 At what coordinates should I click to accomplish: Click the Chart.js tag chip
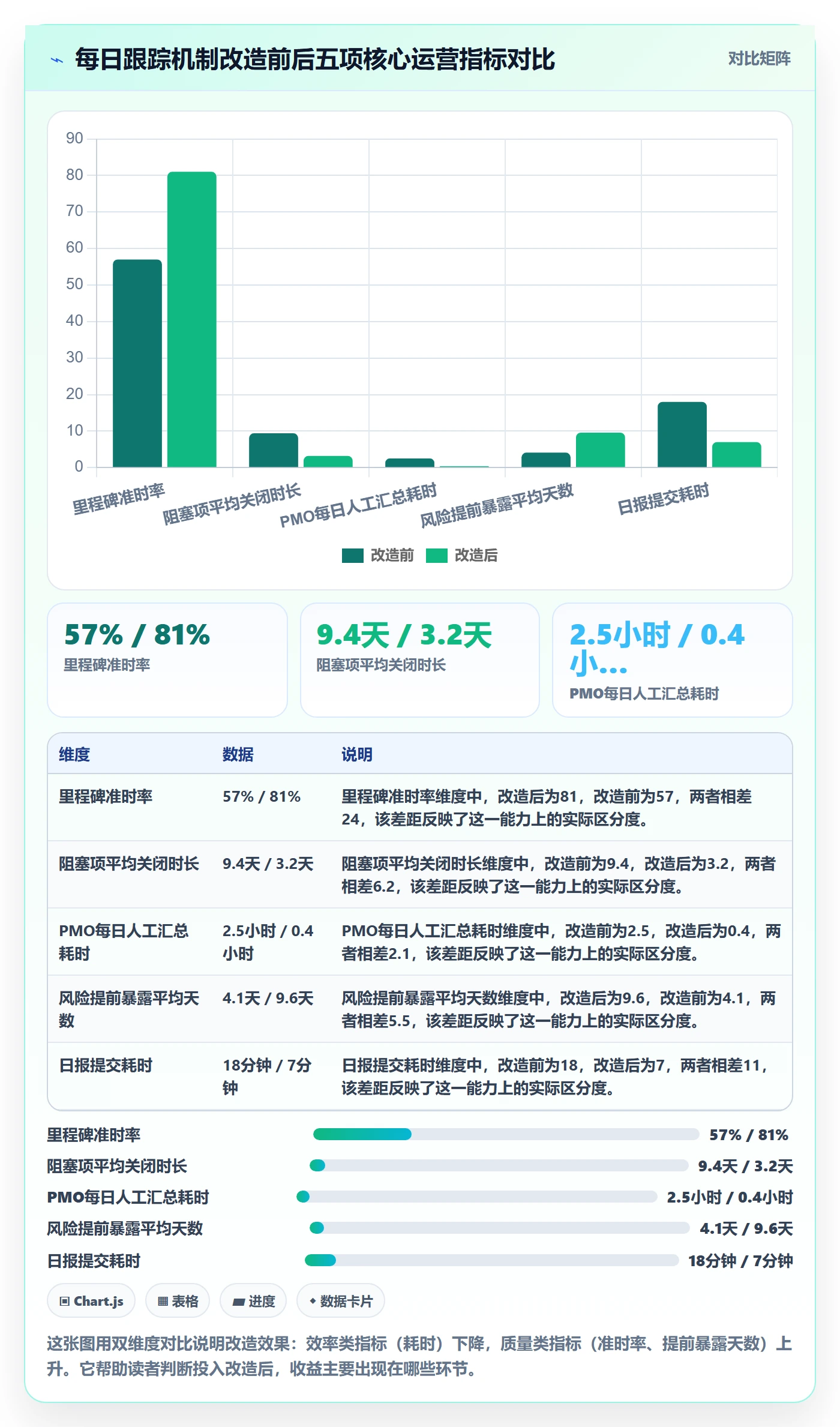click(x=91, y=1301)
